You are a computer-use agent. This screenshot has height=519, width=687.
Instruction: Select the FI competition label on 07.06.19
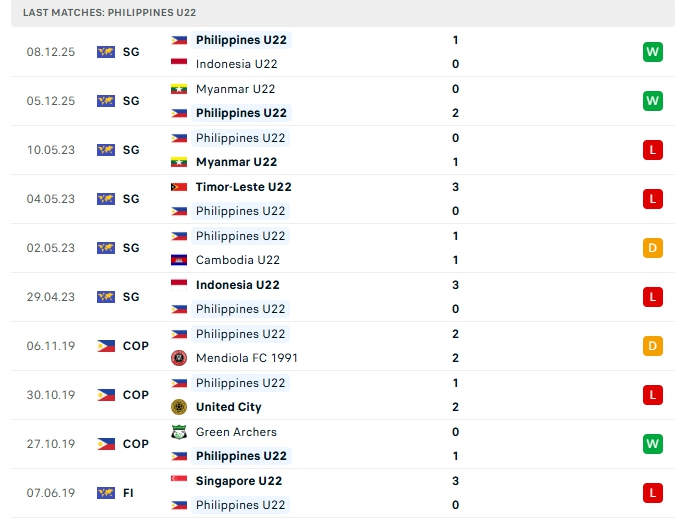pos(129,493)
